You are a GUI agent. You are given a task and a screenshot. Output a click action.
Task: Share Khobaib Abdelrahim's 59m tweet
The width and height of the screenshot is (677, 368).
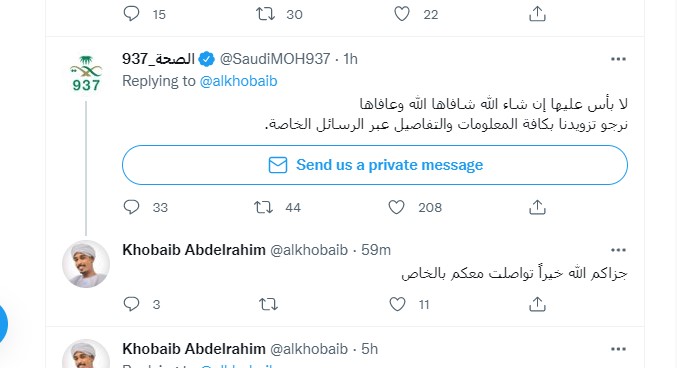click(537, 304)
